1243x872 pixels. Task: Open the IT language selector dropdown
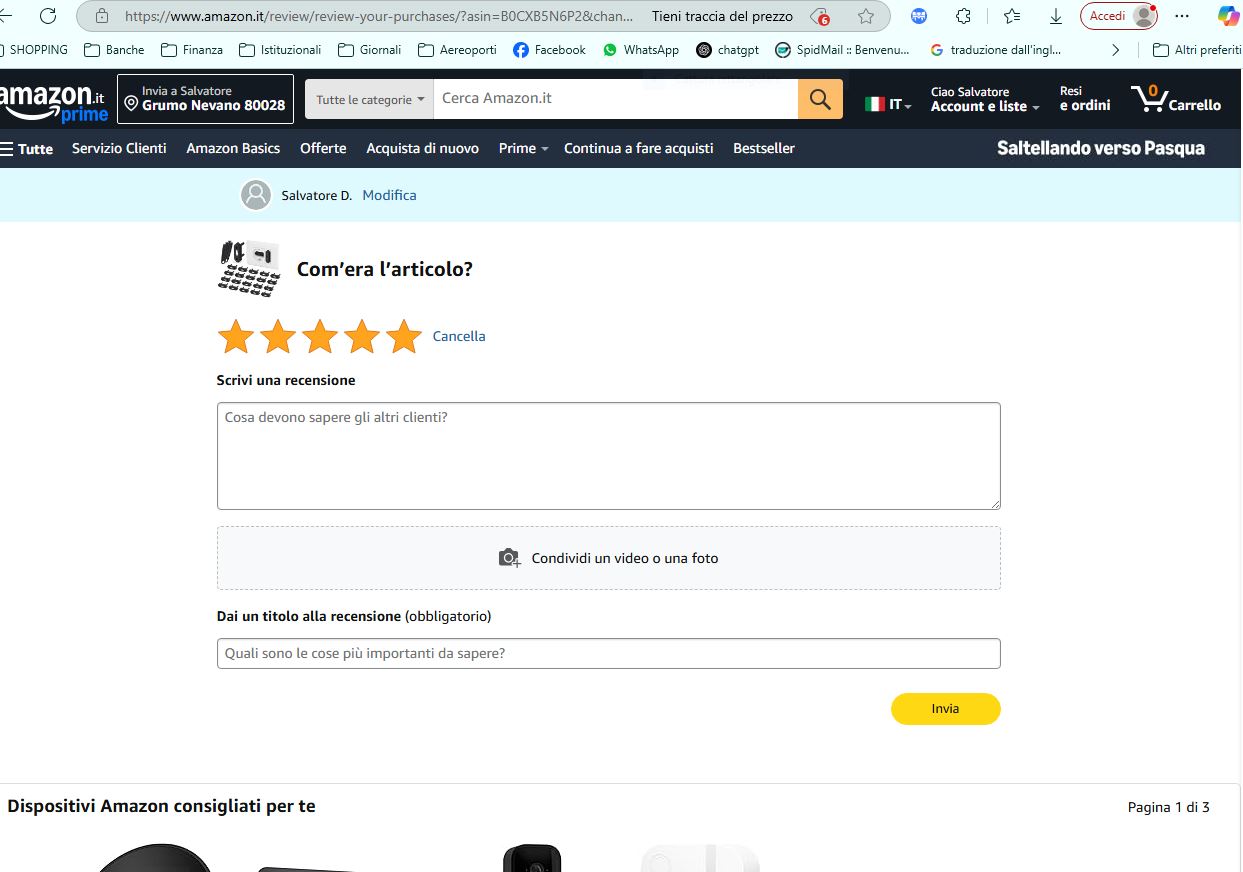click(888, 103)
